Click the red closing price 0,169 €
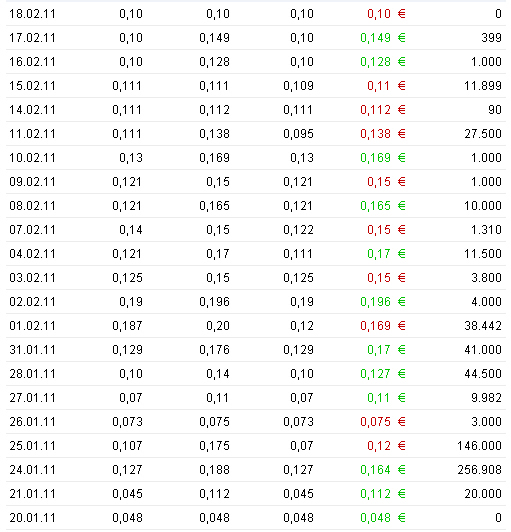Image resolution: width=511 pixels, height=532 pixels. [x=383, y=326]
